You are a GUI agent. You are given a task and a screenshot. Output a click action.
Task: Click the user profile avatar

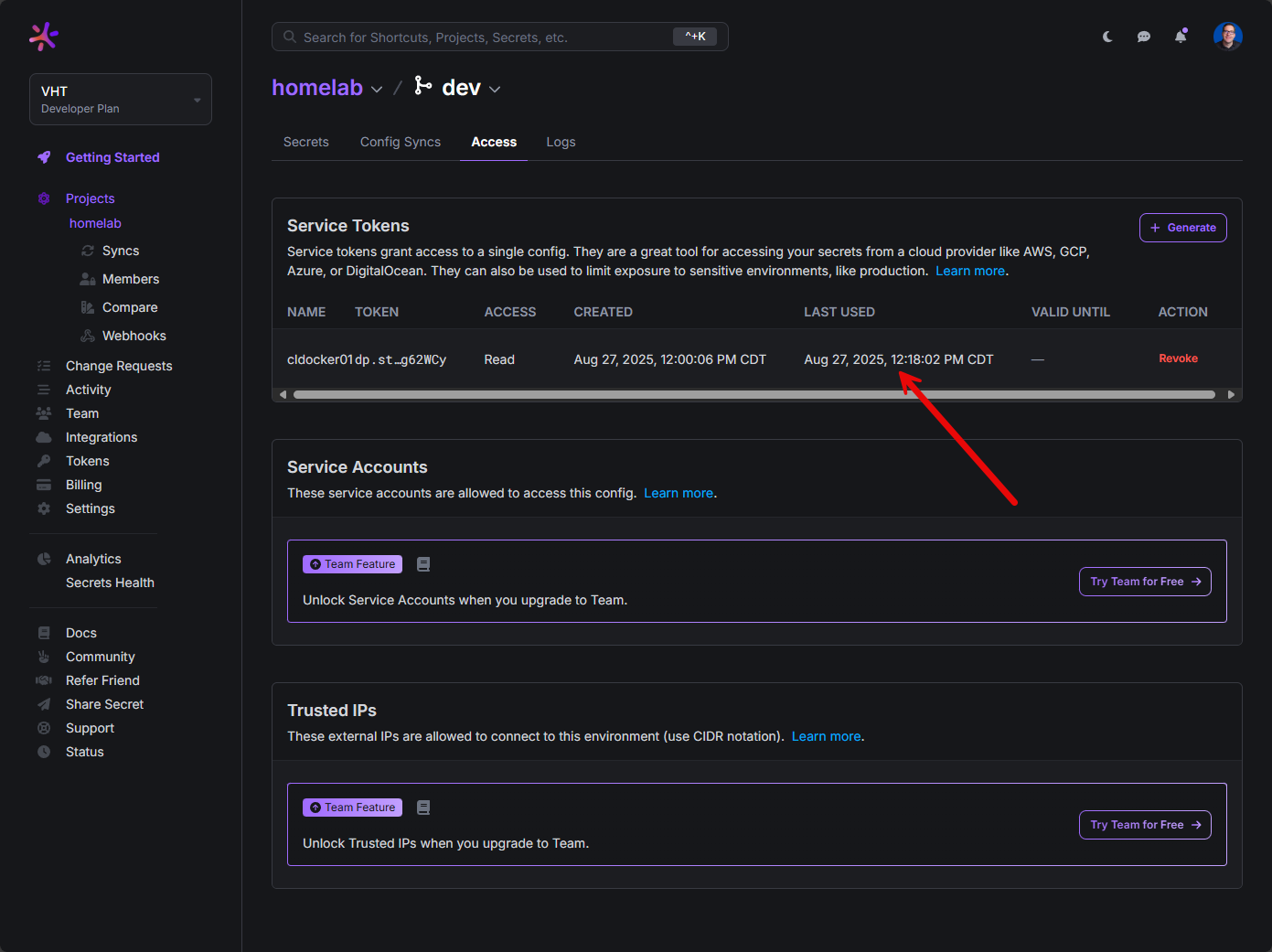[x=1227, y=37]
